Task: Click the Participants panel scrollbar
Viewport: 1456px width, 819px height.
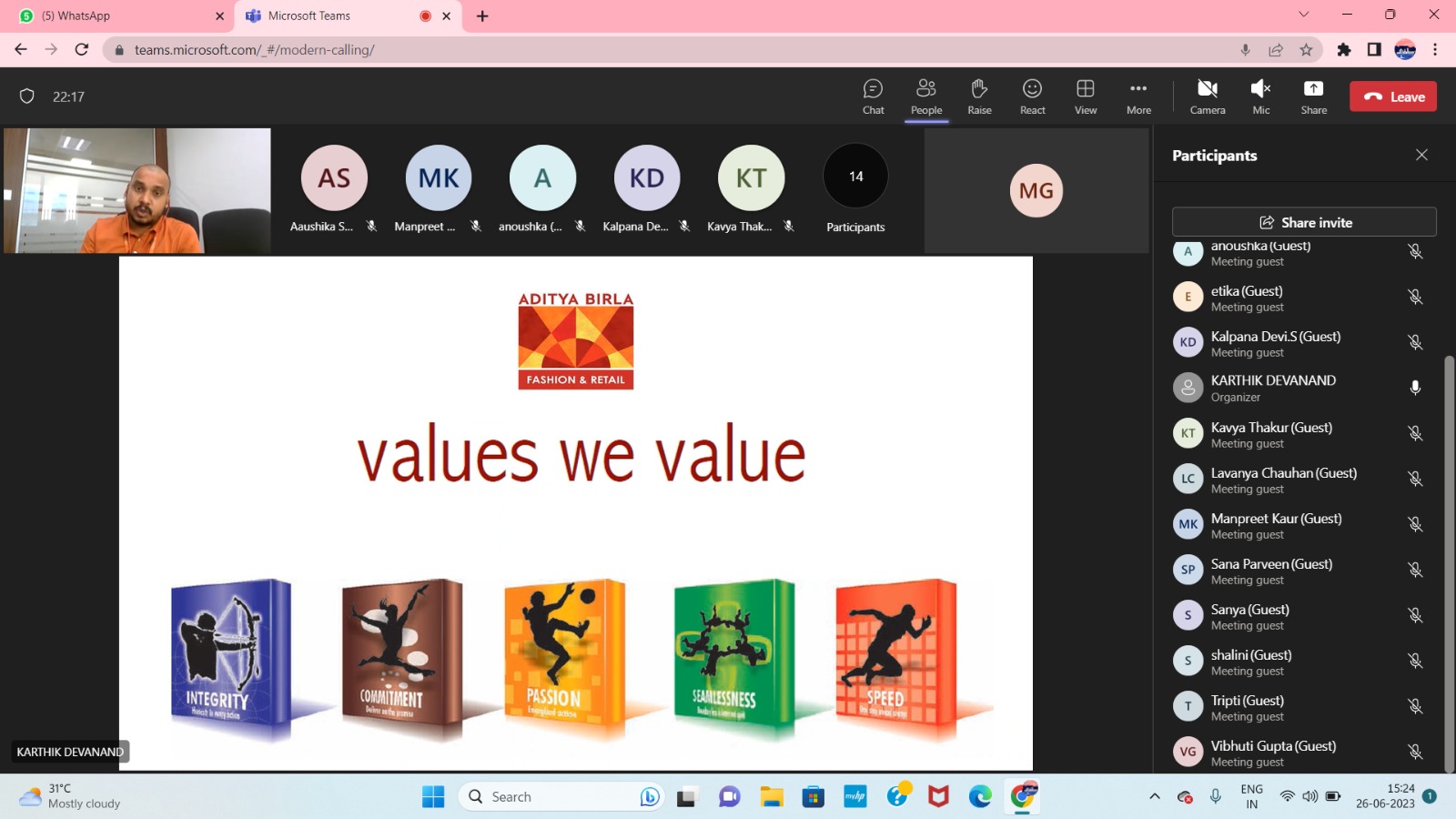Action: point(1449,546)
